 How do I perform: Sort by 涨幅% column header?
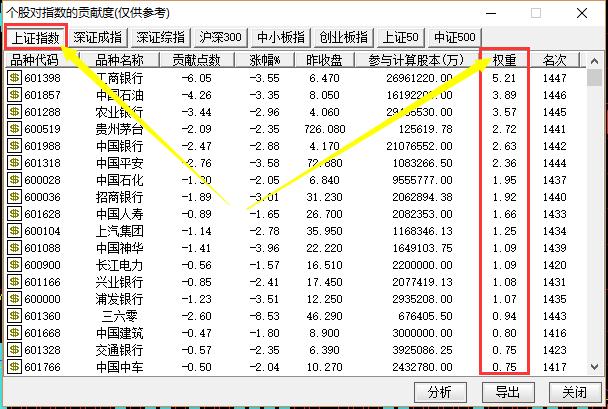tap(264, 60)
